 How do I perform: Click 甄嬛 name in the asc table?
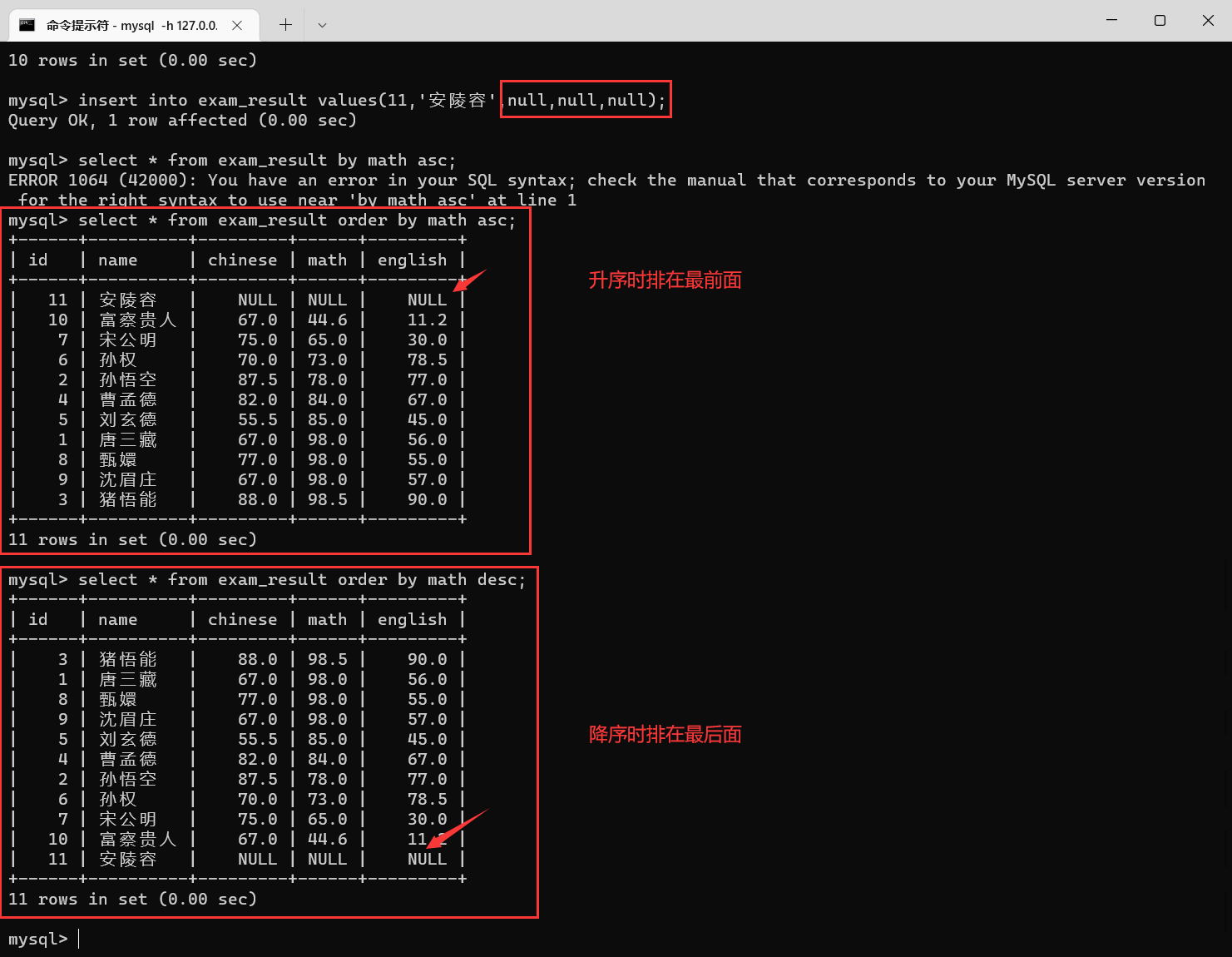coord(117,459)
